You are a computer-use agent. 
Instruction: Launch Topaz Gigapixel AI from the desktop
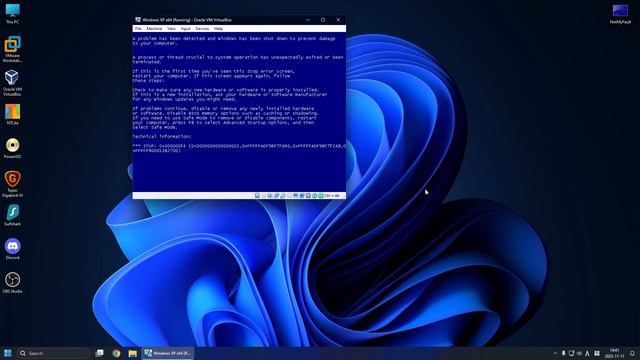12,184
